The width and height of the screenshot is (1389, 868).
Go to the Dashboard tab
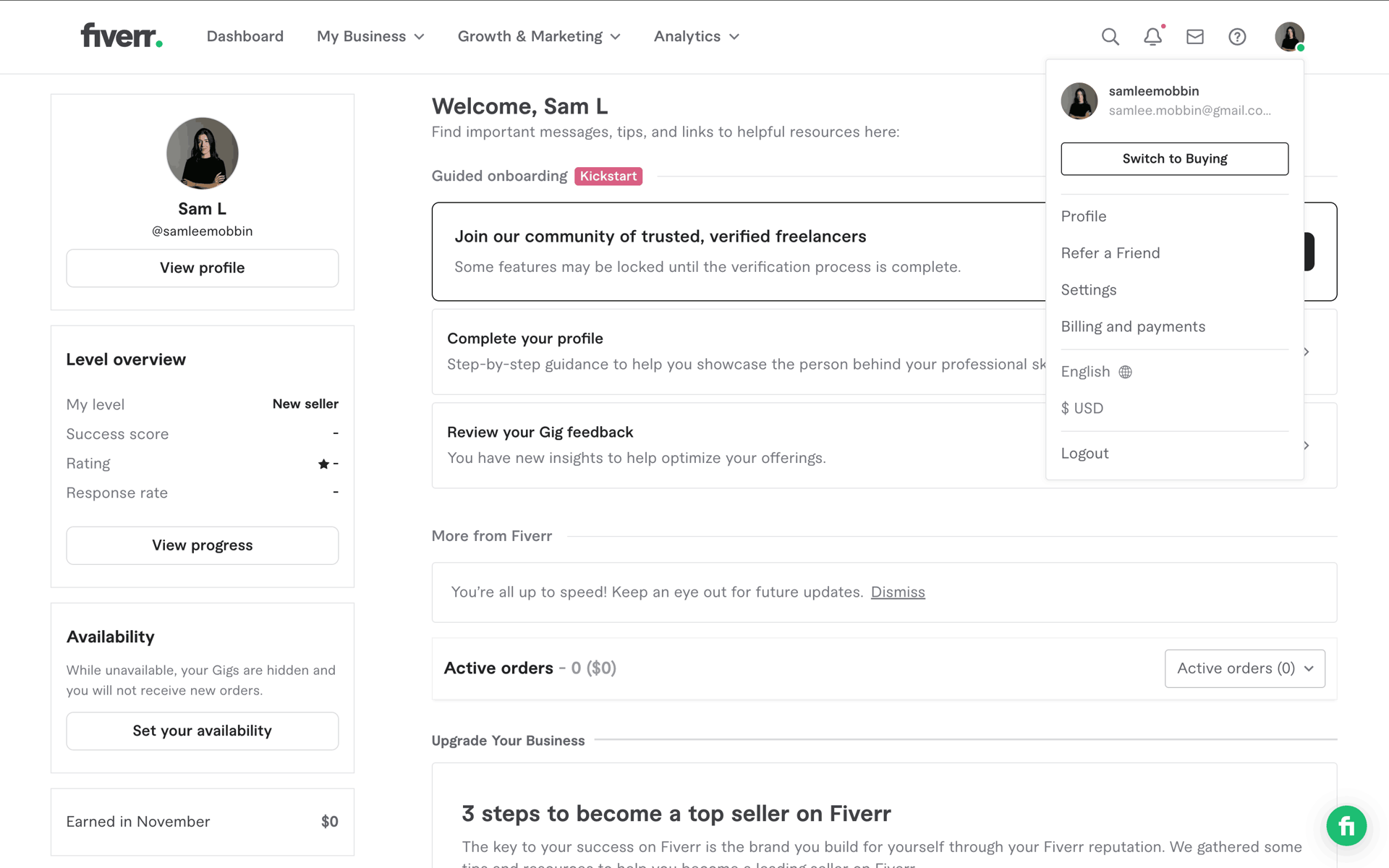click(245, 36)
